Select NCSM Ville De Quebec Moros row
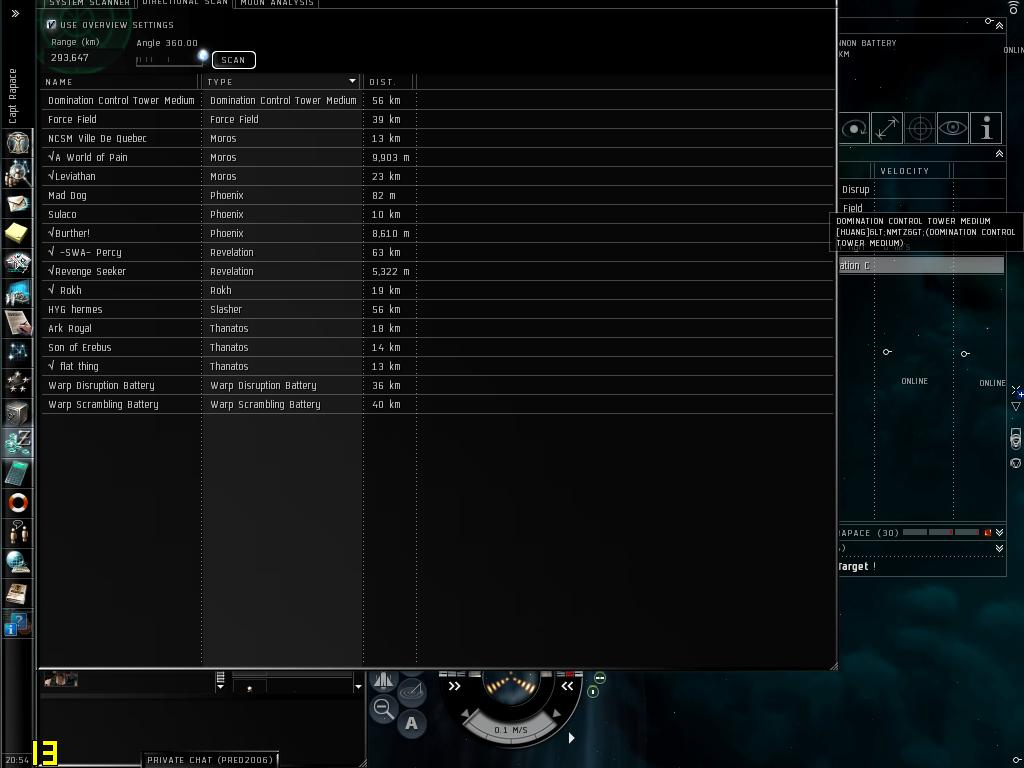1024x768 pixels. pos(438,138)
